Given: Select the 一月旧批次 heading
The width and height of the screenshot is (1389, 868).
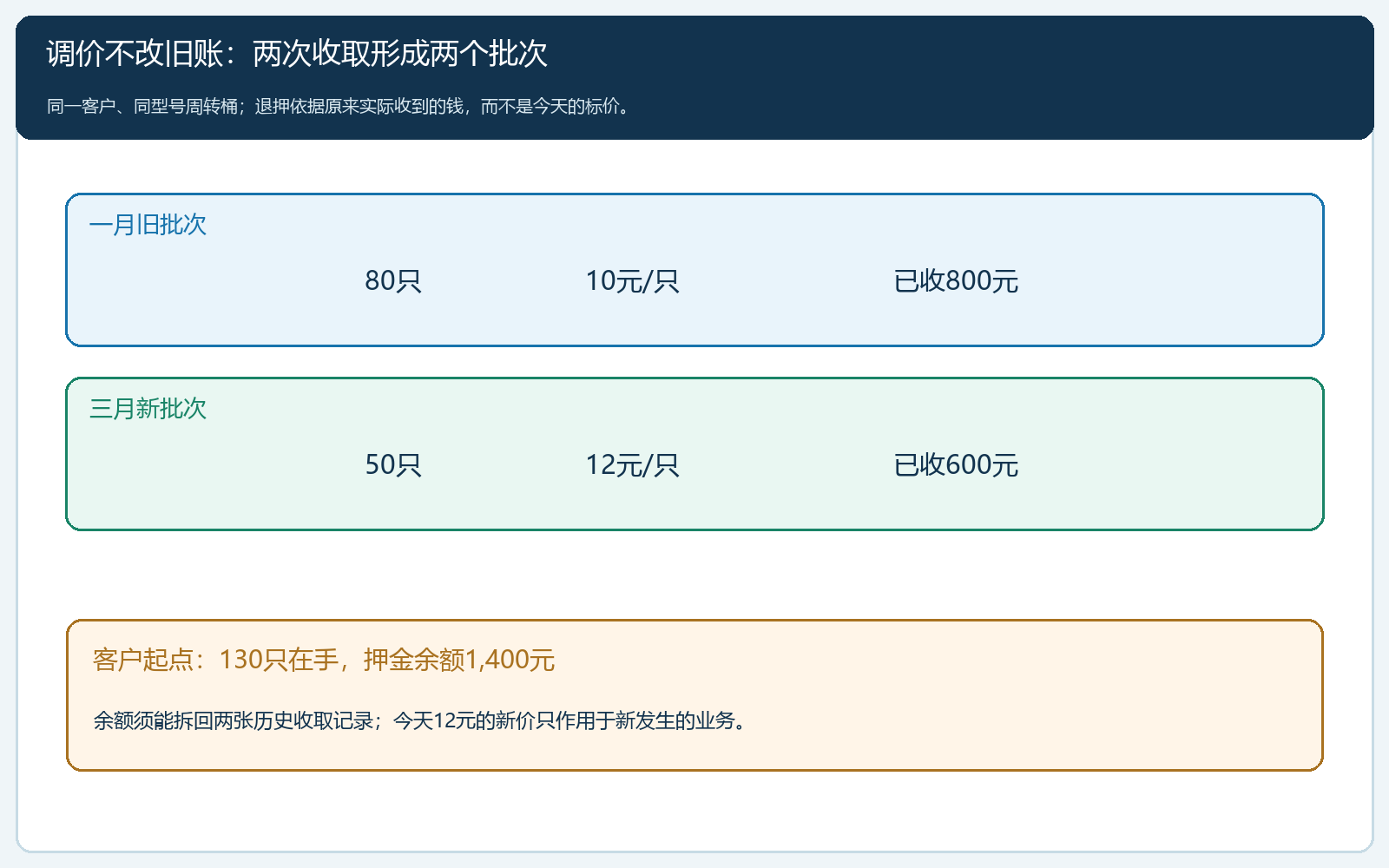Looking at the screenshot, I should pyautogui.click(x=148, y=225).
